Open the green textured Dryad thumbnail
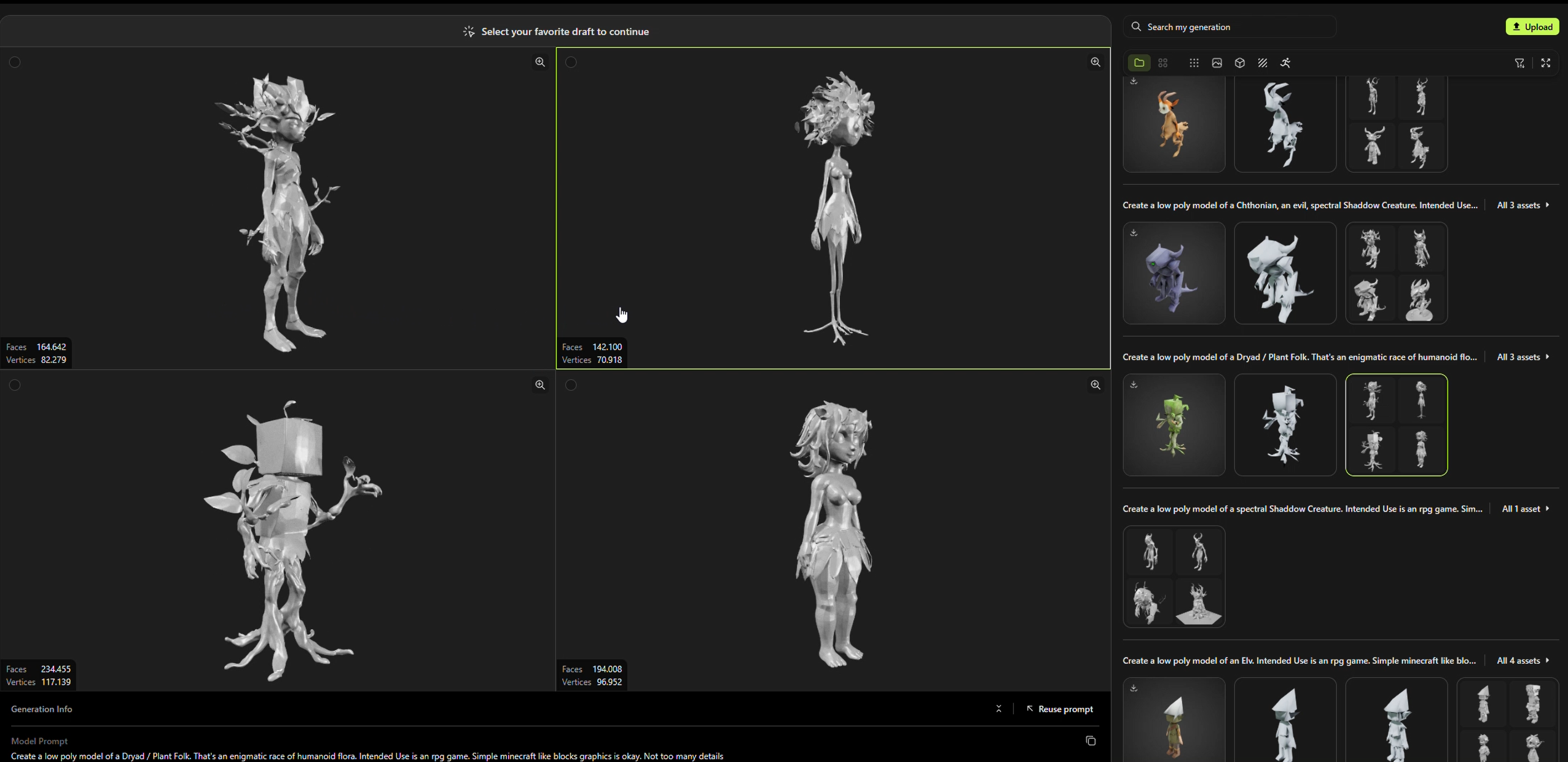The image size is (1568, 762). pos(1174,425)
